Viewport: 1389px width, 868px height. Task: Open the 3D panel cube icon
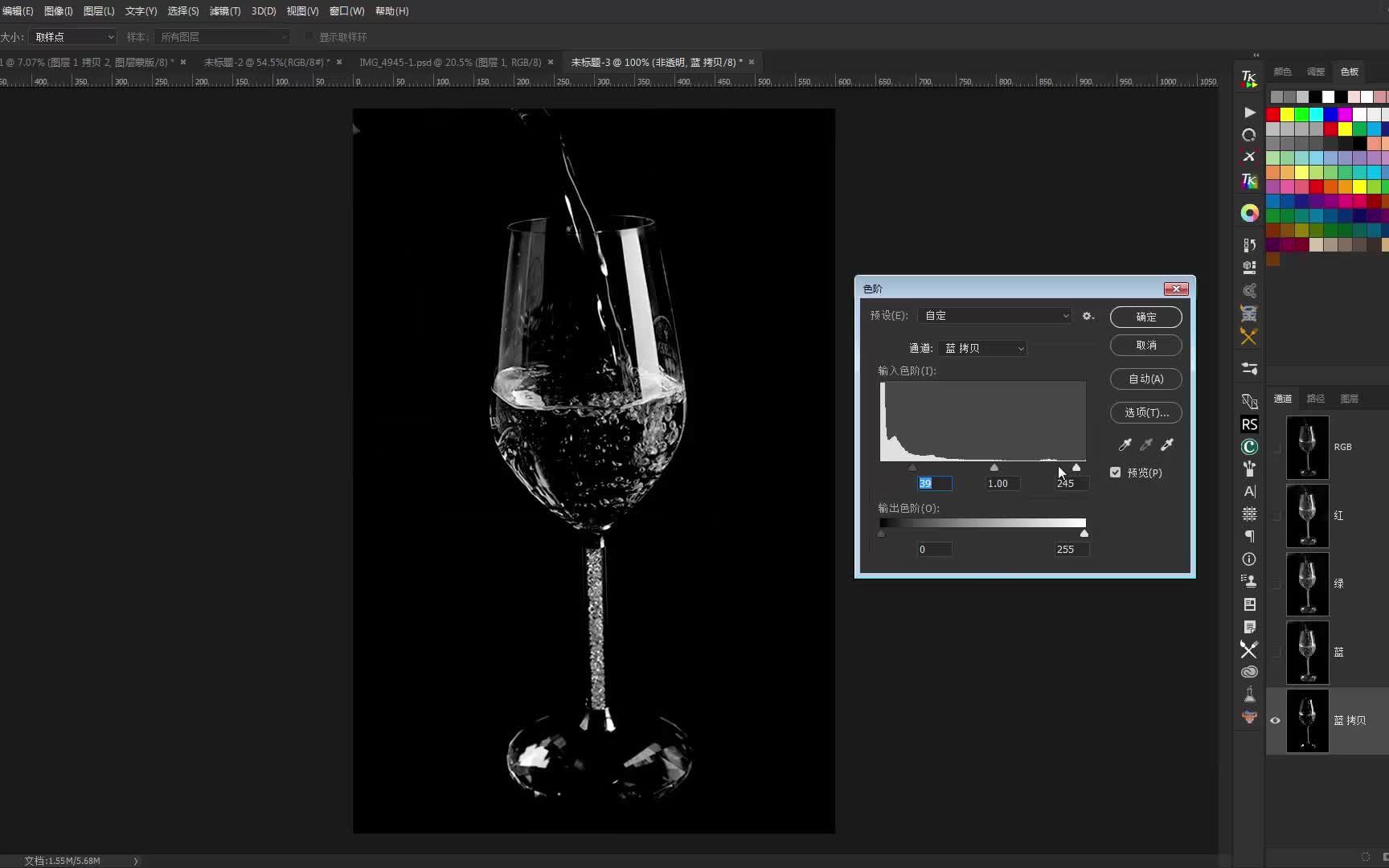click(1249, 267)
